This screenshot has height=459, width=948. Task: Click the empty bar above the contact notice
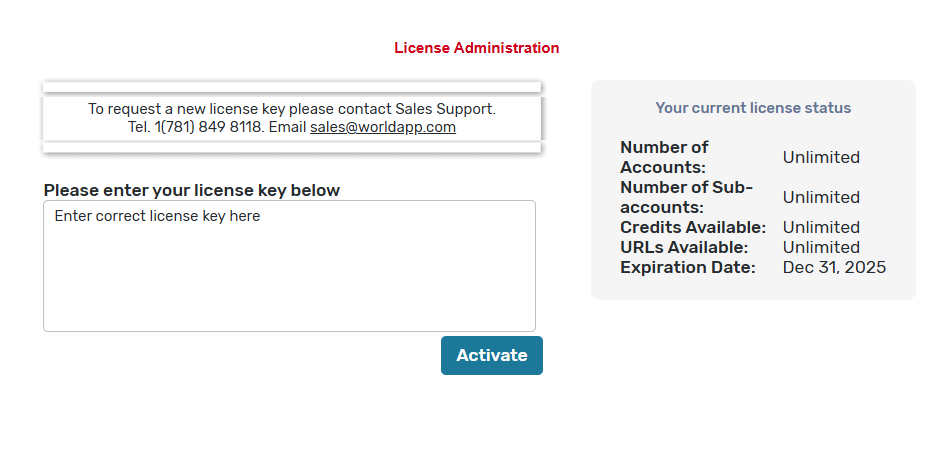(291, 87)
